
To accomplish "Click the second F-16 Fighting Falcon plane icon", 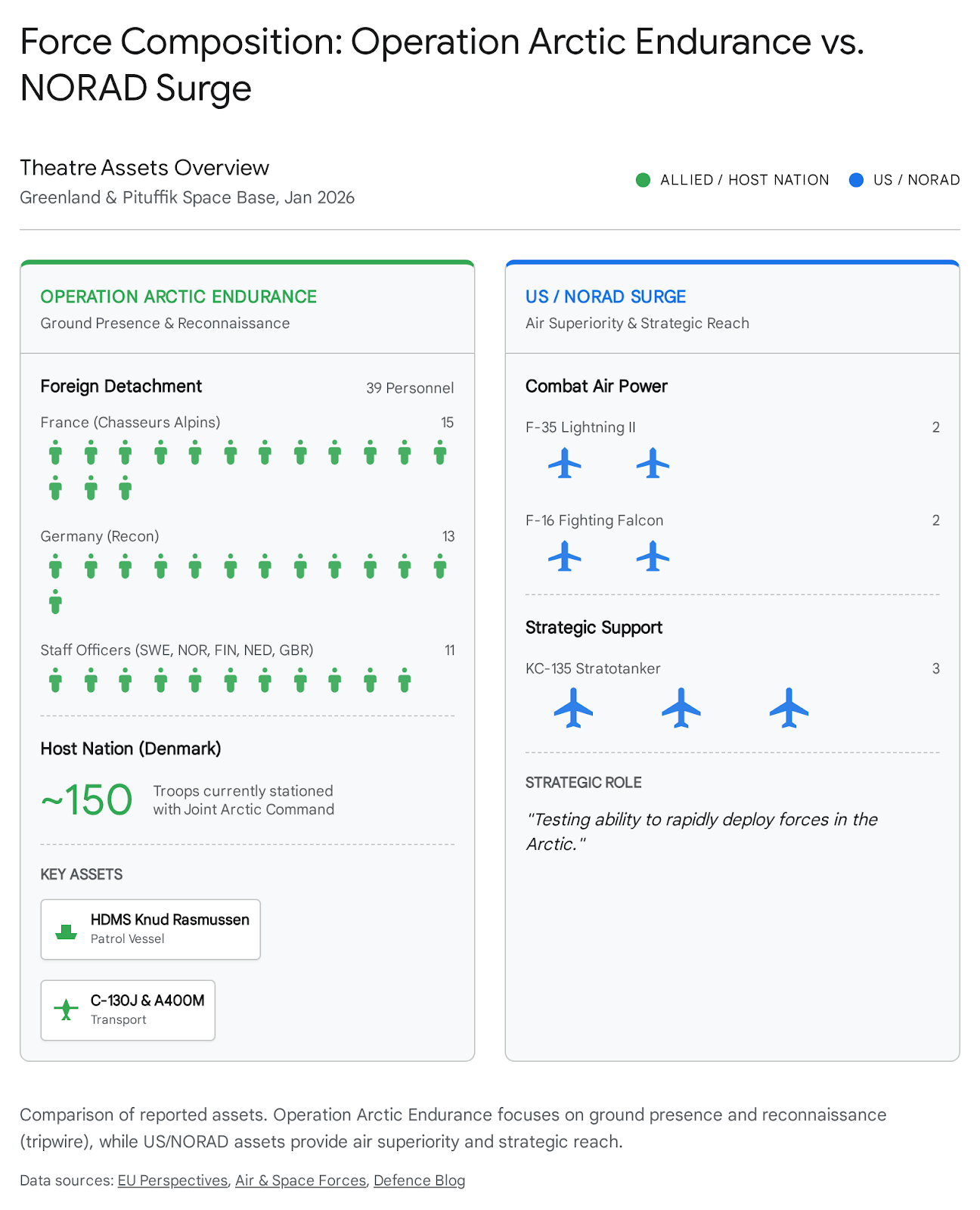I will click(x=653, y=557).
